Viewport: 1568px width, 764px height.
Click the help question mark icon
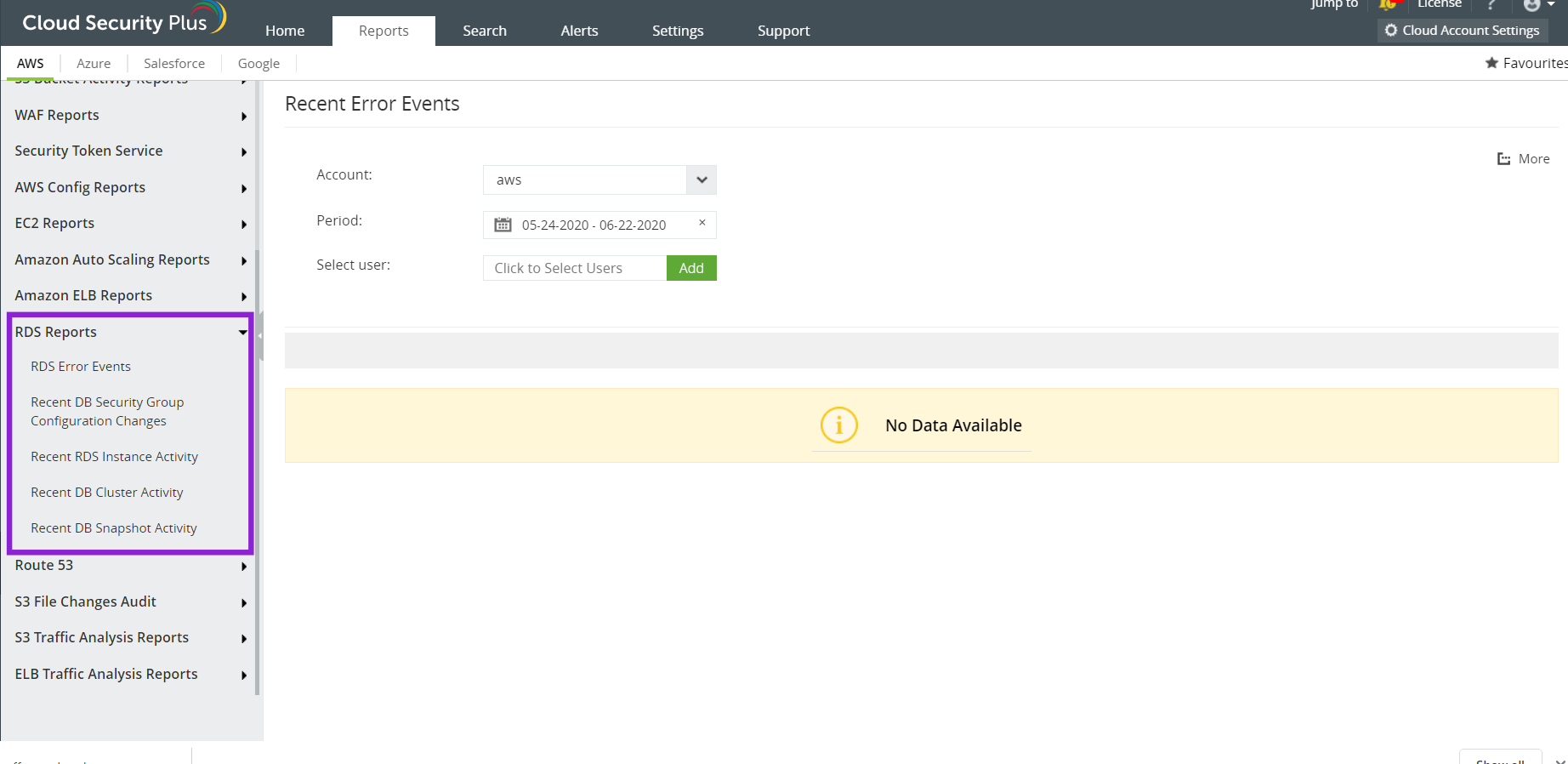[1491, 5]
